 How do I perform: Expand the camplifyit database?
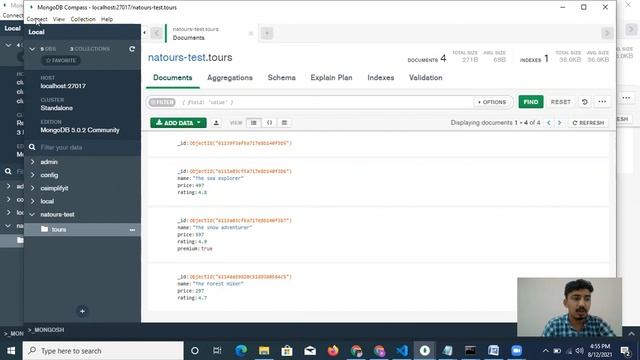click(x=32, y=188)
